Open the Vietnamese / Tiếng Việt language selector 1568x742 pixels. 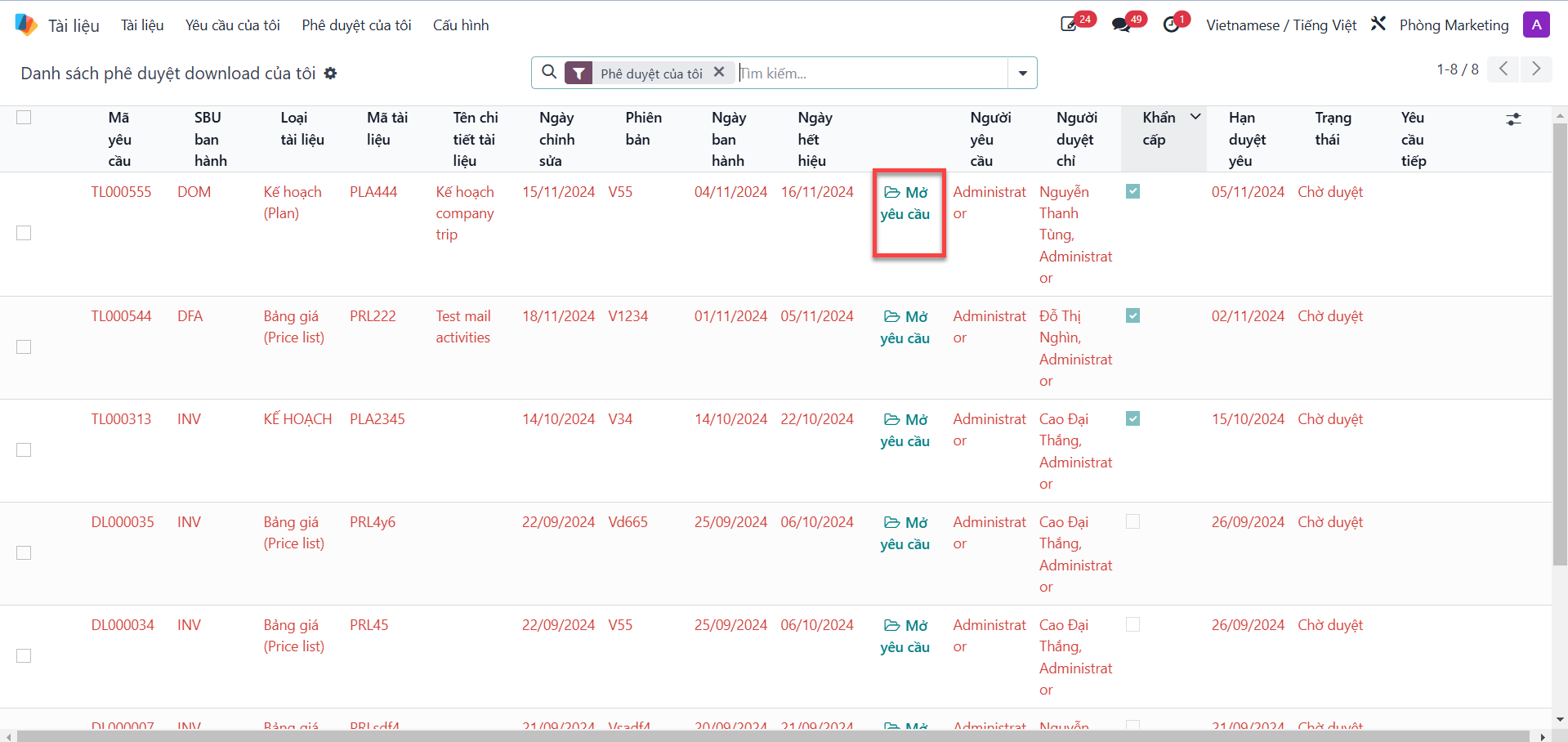click(x=1281, y=25)
